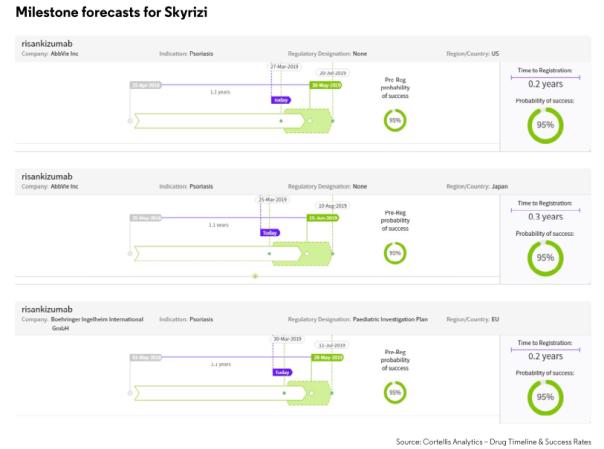Click the Aug-2019 latest-date bubble in Japan timeline
The image size is (604, 449).
click(x=333, y=206)
